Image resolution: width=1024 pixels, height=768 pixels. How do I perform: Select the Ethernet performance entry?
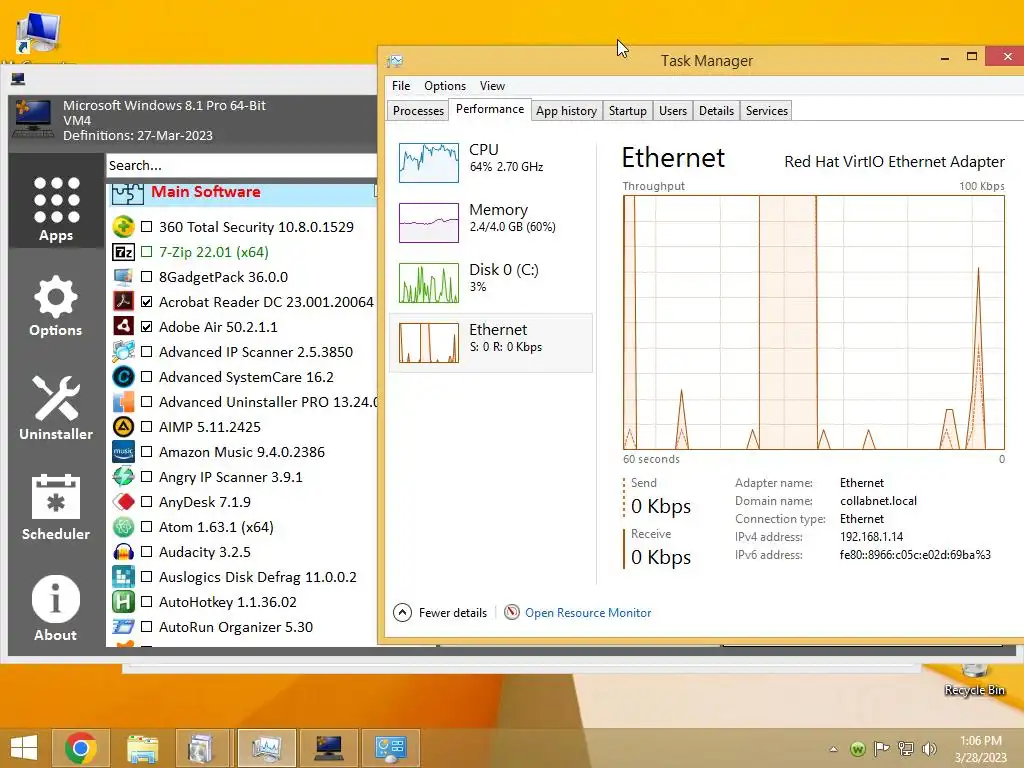click(491, 343)
